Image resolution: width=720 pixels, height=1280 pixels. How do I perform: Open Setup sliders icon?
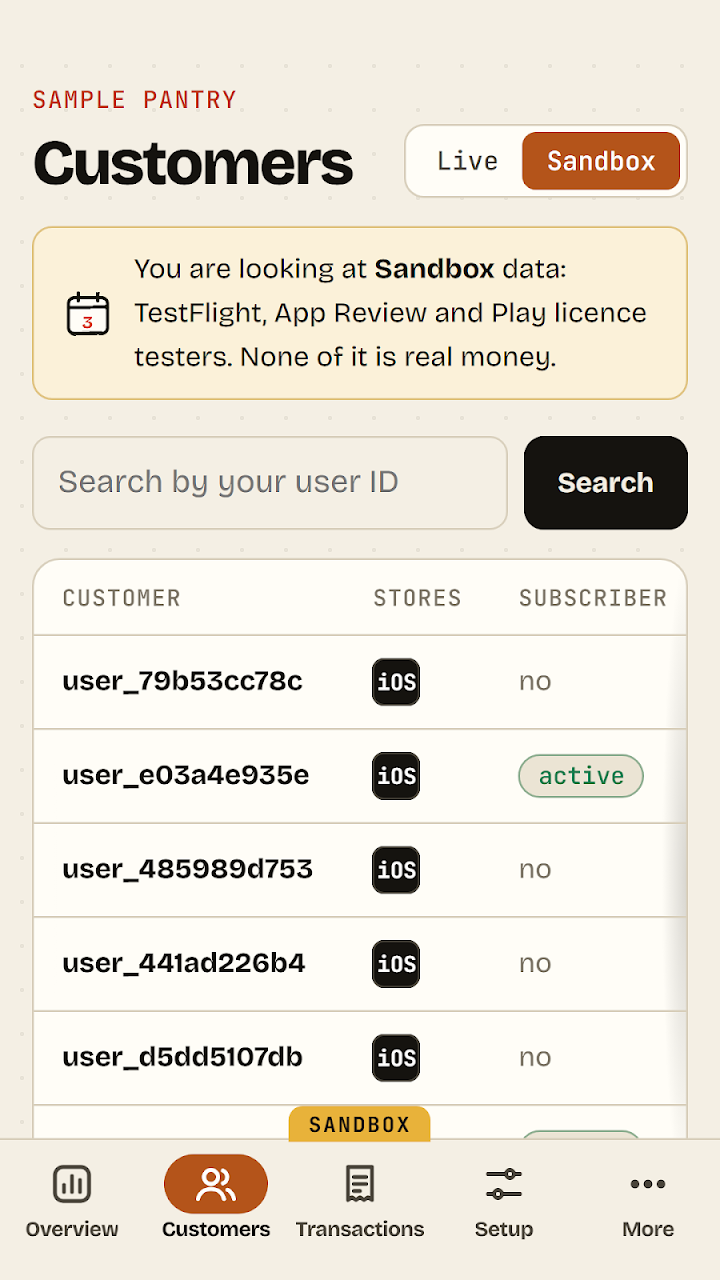click(504, 1184)
